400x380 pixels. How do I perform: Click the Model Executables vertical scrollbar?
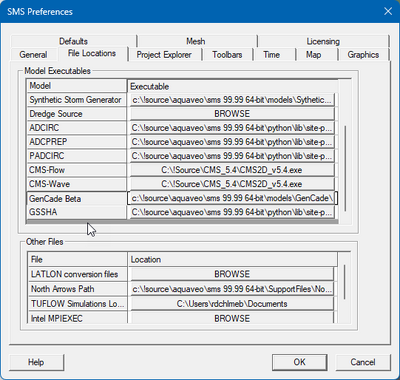point(345,168)
